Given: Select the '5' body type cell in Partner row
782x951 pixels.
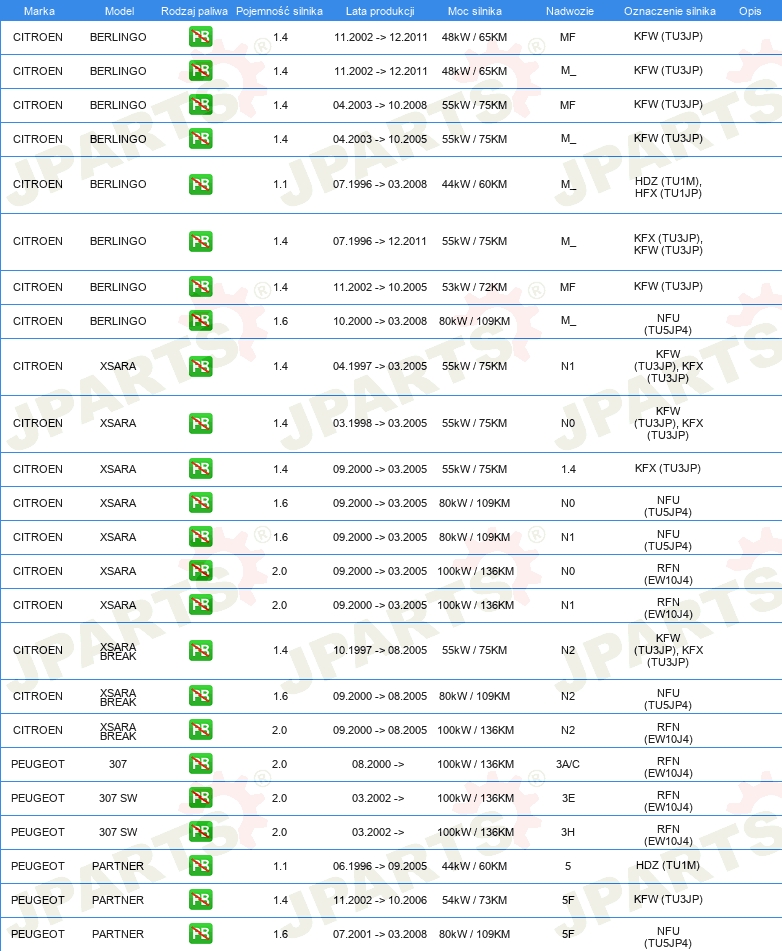Looking at the screenshot, I should (x=568, y=865).
